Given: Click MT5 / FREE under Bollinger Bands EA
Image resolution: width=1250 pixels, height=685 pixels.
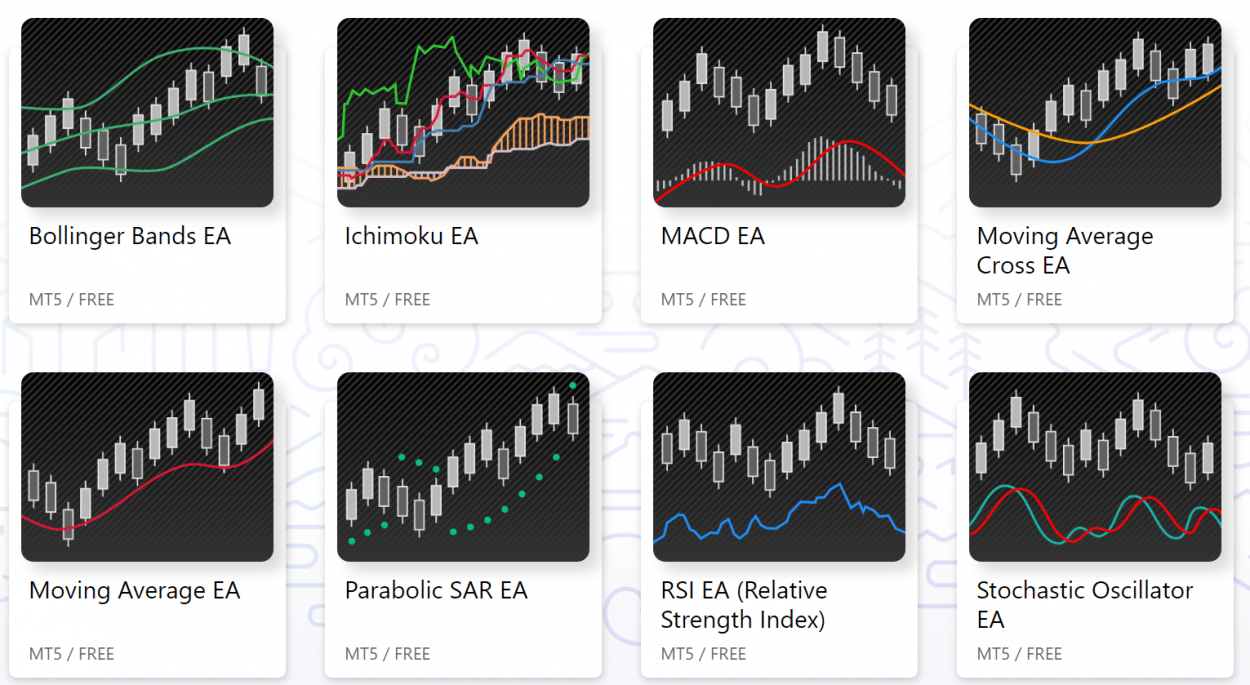Looking at the screenshot, I should (x=72, y=300).
